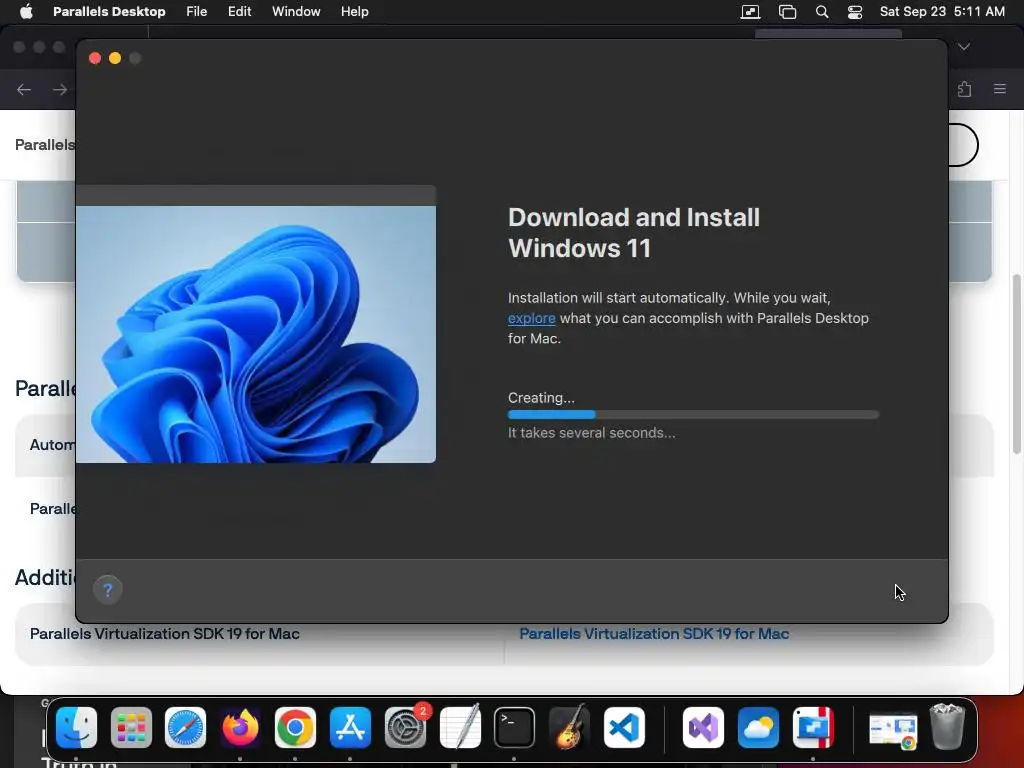Open Finder from the Dock
The image size is (1024, 768).
tap(76, 728)
